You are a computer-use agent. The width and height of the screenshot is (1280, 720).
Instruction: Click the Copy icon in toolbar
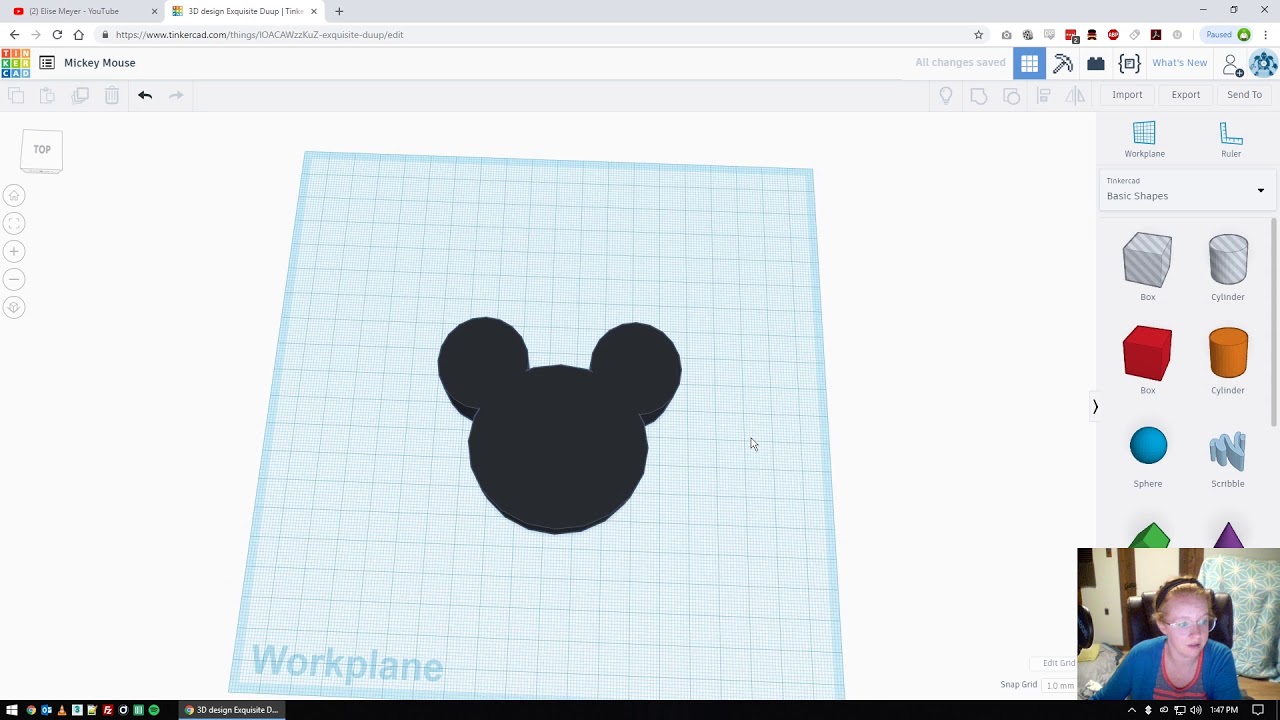click(16, 95)
